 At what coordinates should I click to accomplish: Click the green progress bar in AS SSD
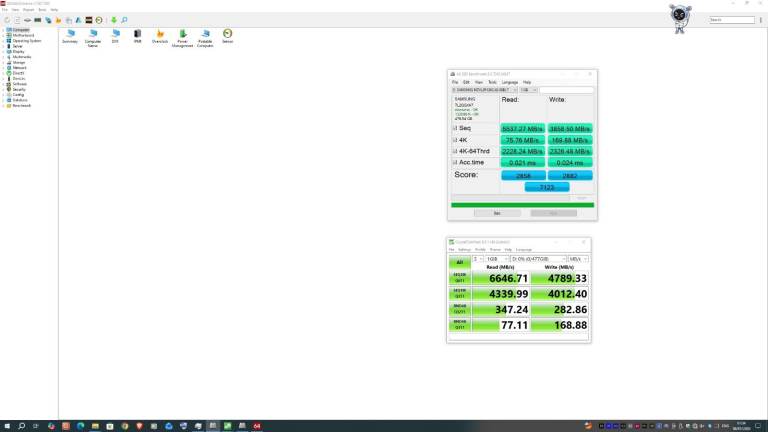[522, 205]
